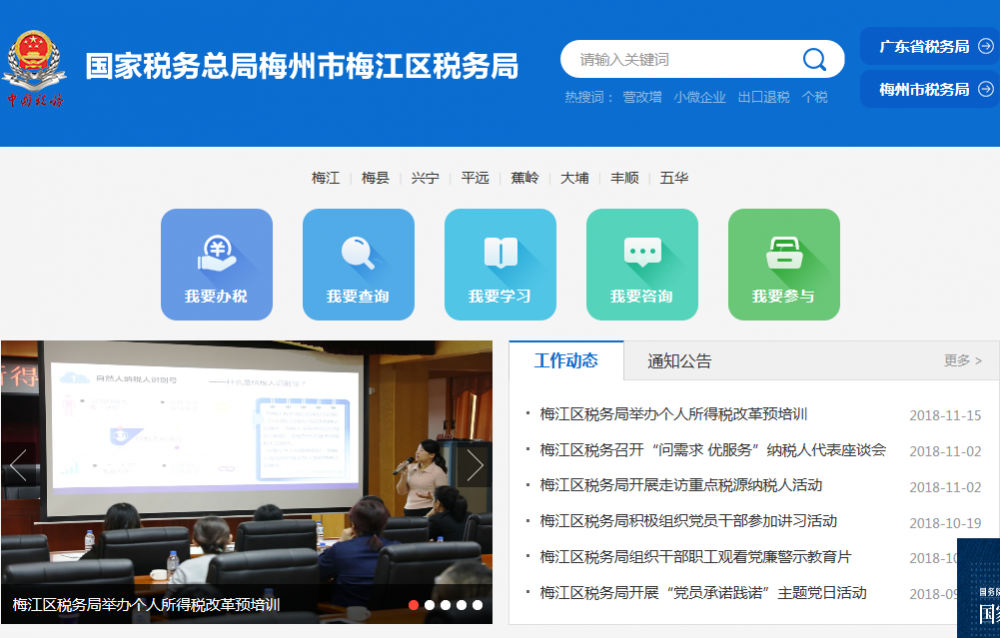
Task: Click inside the 请输入关键词 search field
Action: (690, 59)
